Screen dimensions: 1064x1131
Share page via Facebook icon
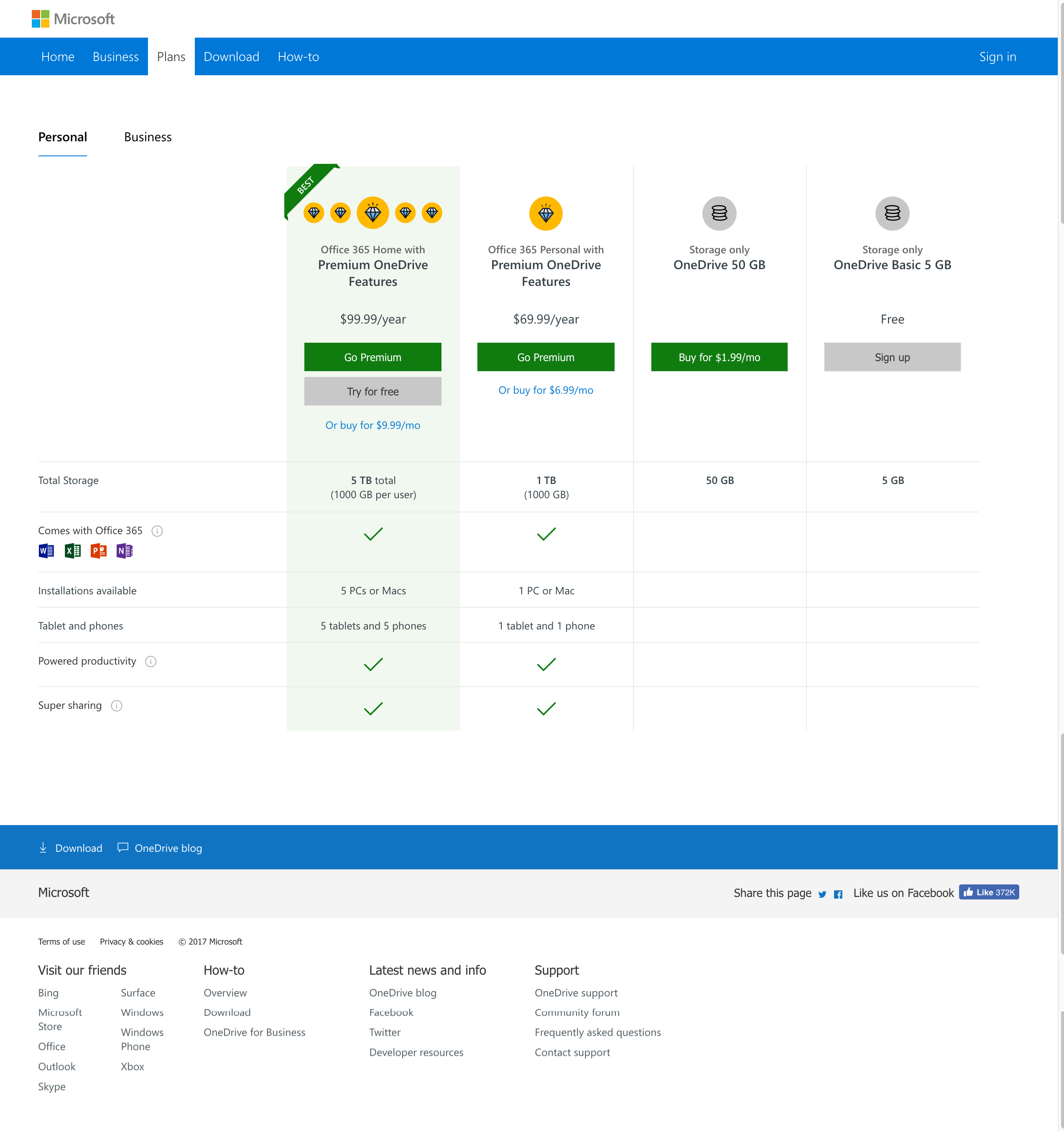(x=838, y=894)
